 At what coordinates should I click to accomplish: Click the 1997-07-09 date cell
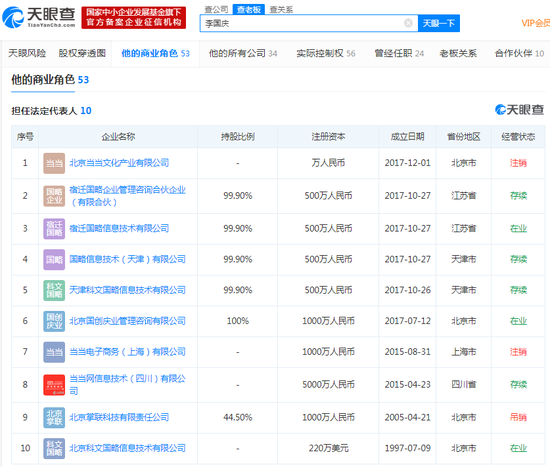408,448
